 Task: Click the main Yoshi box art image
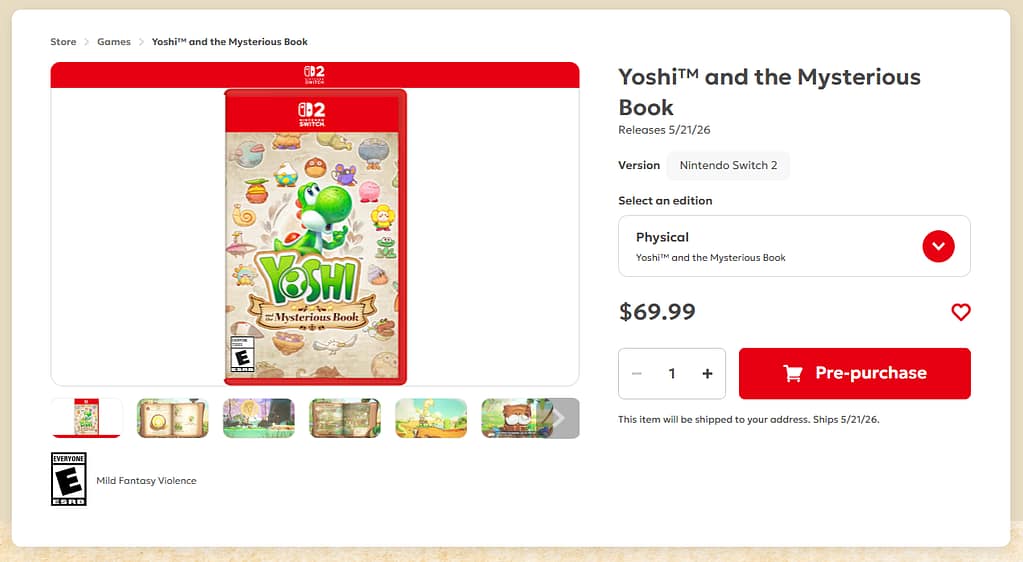[x=315, y=236]
